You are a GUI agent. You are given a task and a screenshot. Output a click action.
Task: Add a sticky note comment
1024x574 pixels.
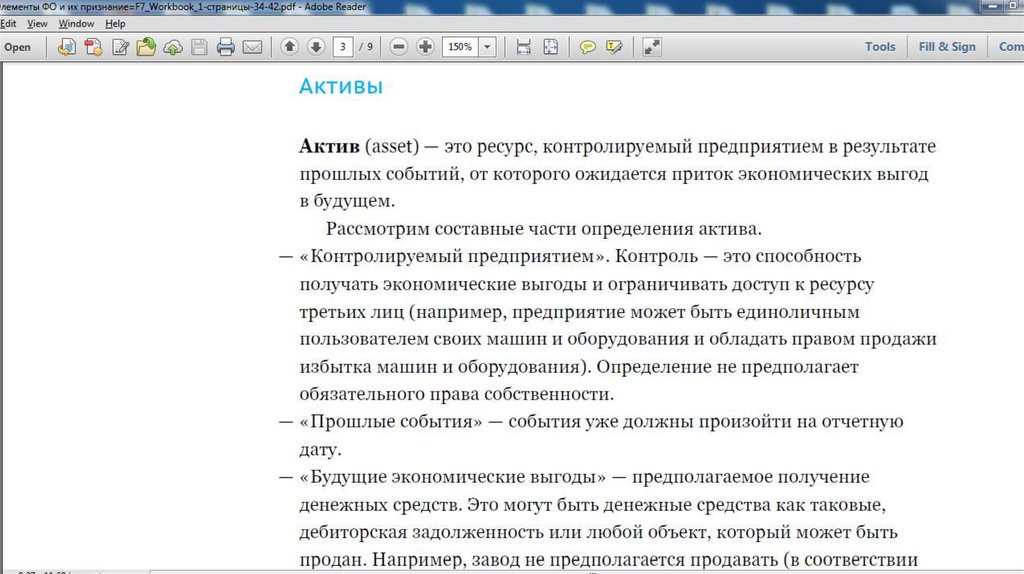click(588, 47)
